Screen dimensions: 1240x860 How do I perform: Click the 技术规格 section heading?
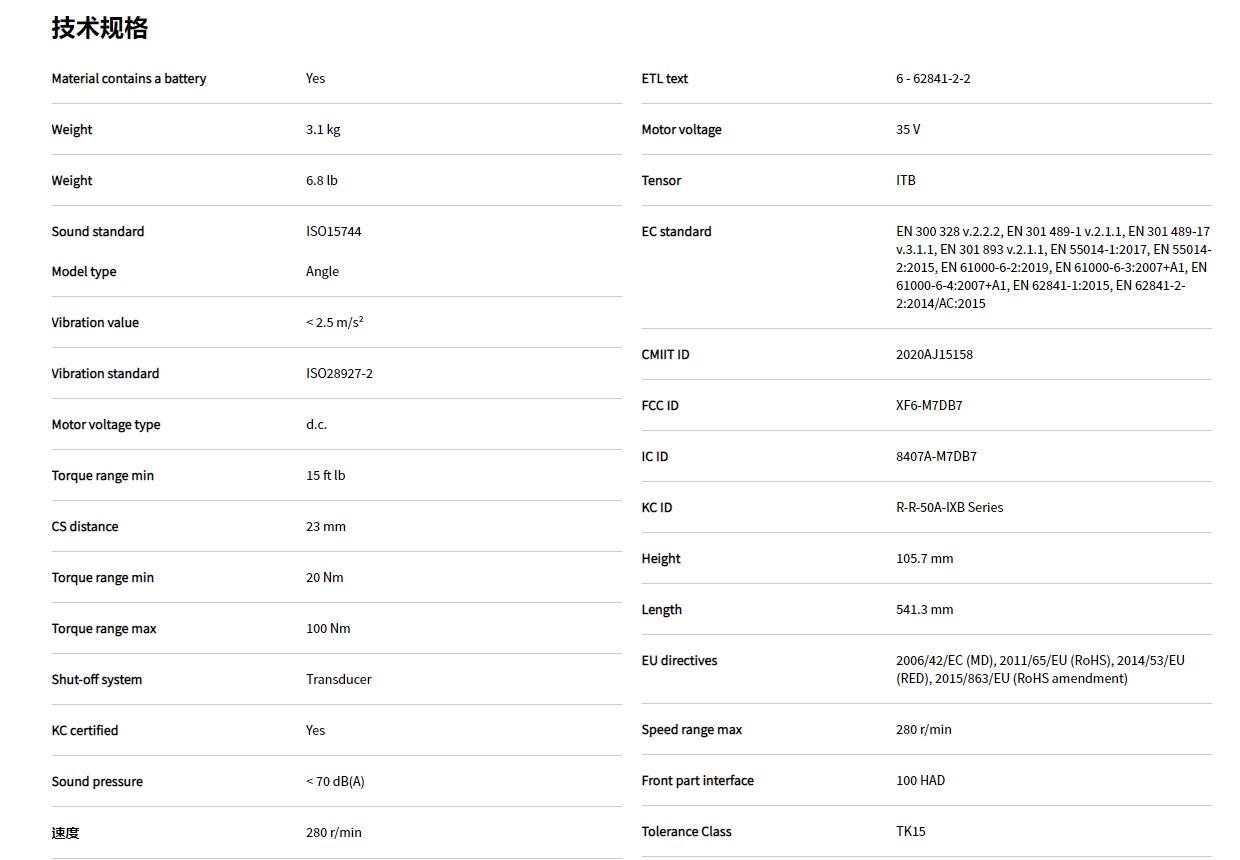(x=100, y=28)
